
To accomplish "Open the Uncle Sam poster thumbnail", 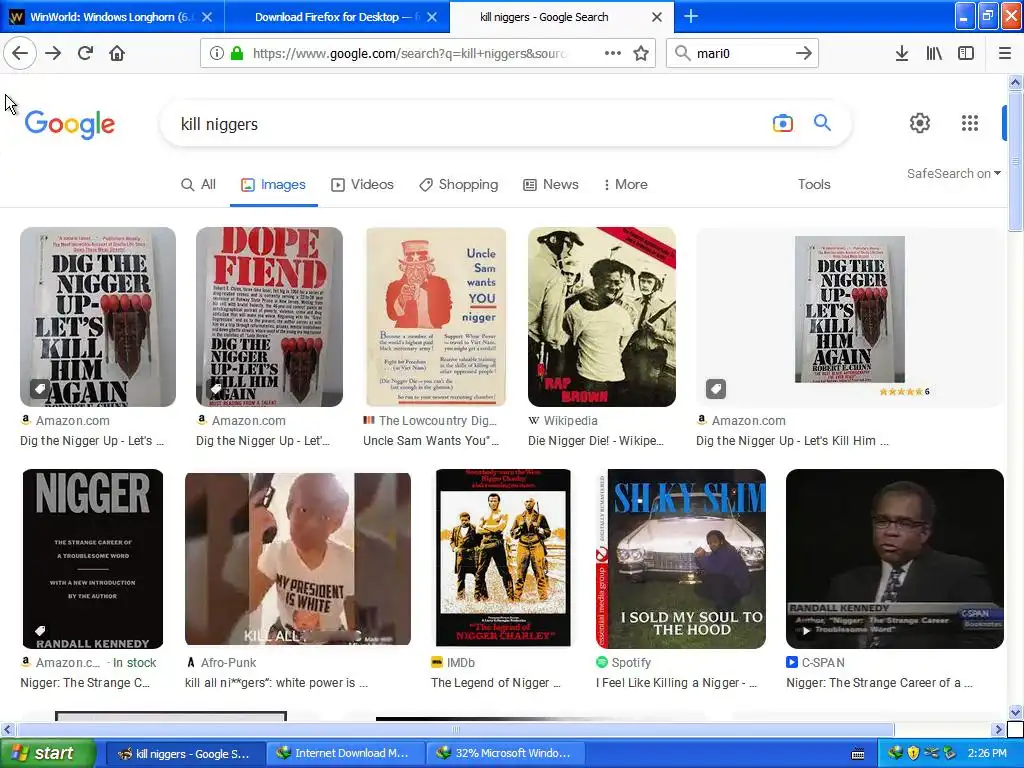I will pos(436,317).
